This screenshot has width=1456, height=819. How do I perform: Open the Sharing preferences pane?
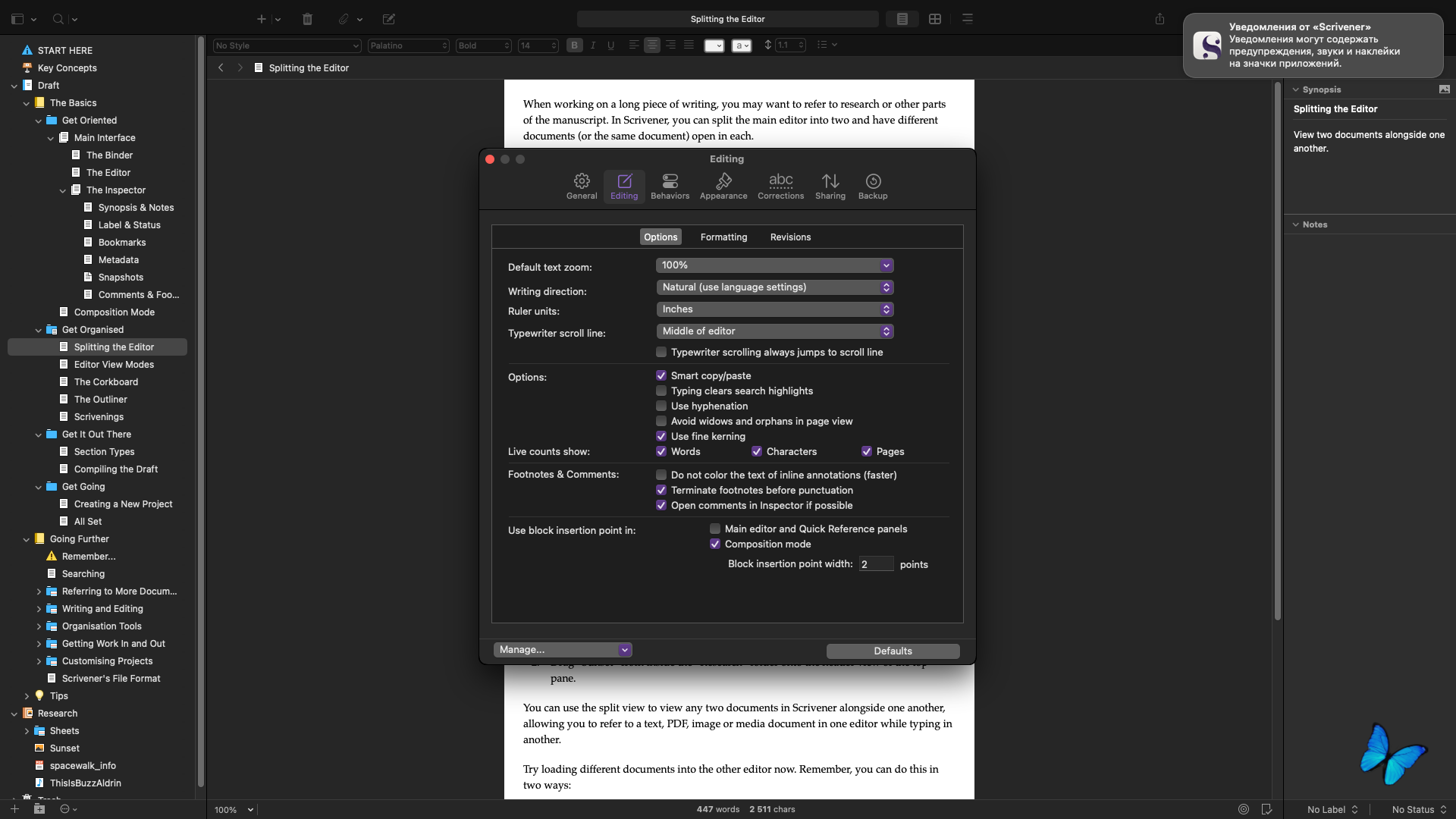click(830, 186)
